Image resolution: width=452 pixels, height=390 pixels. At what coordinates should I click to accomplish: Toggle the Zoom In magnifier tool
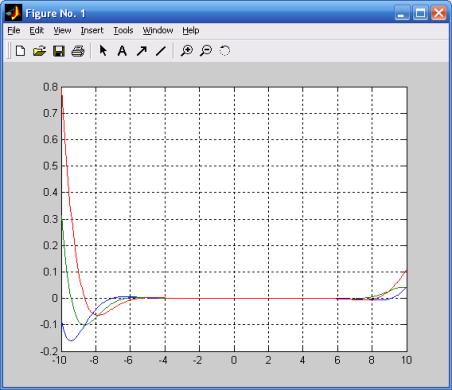point(187,51)
